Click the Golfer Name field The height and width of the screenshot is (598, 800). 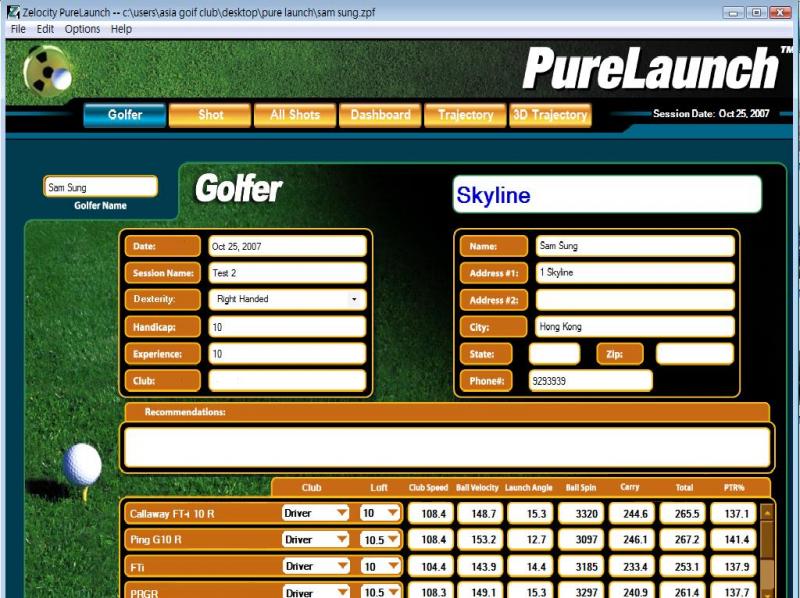point(100,187)
